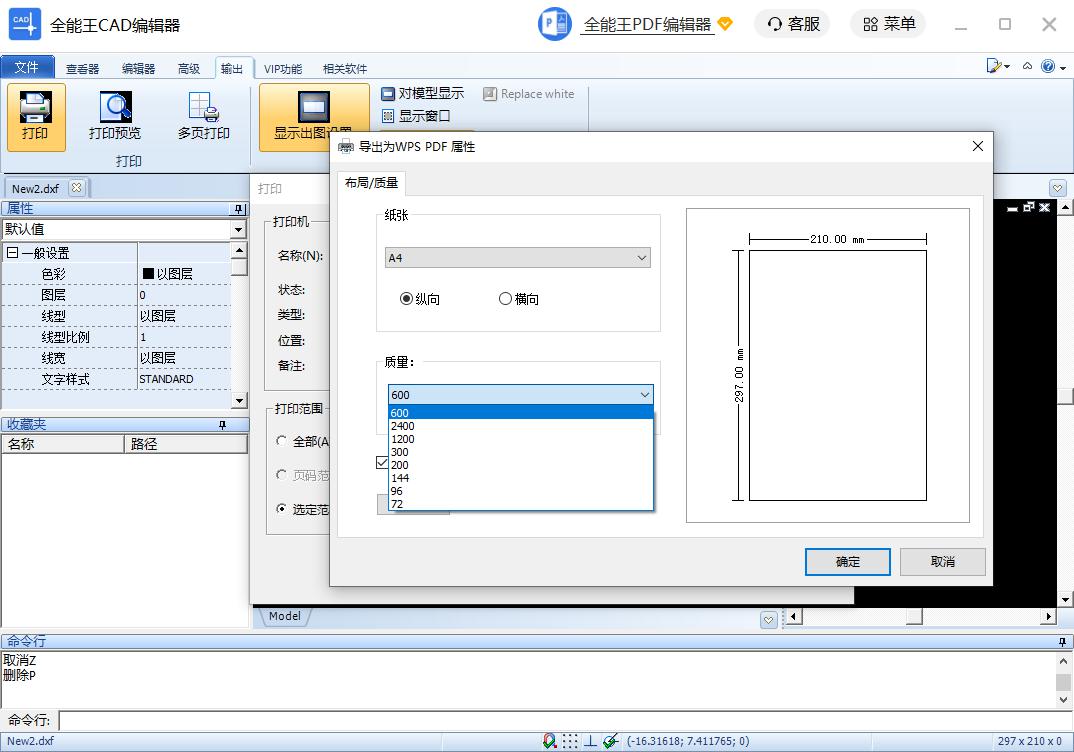Viewport: 1074px width, 752px height.
Task: Click the 对模型显示 icon in ribbon
Action: click(388, 94)
